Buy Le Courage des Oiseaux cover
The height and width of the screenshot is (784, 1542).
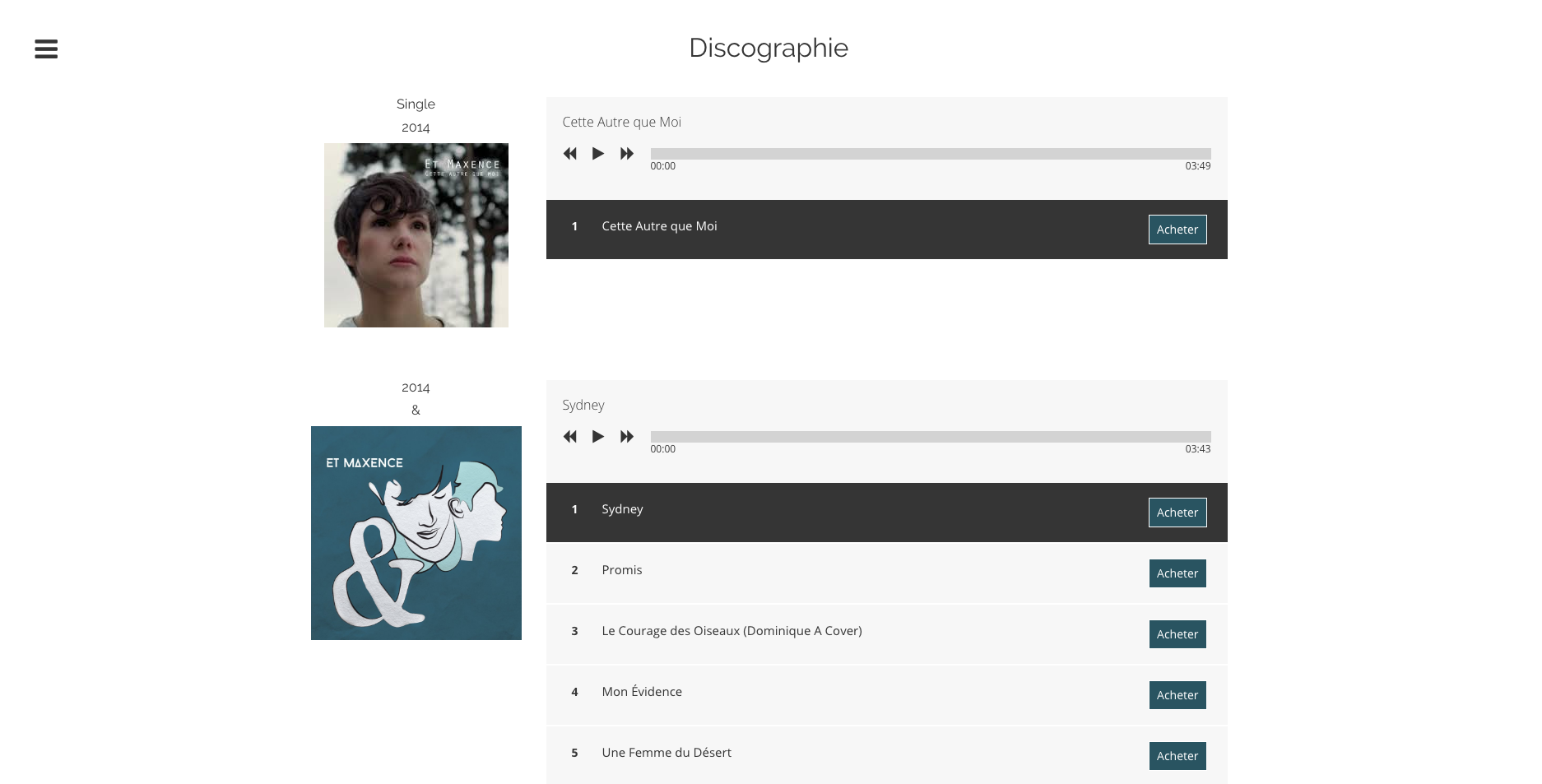(1177, 634)
